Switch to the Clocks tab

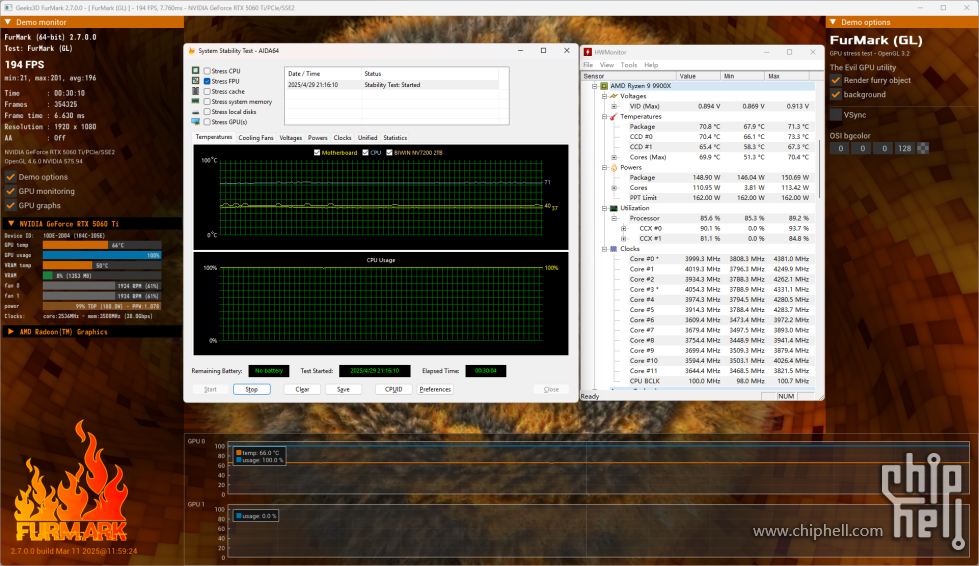pos(342,138)
